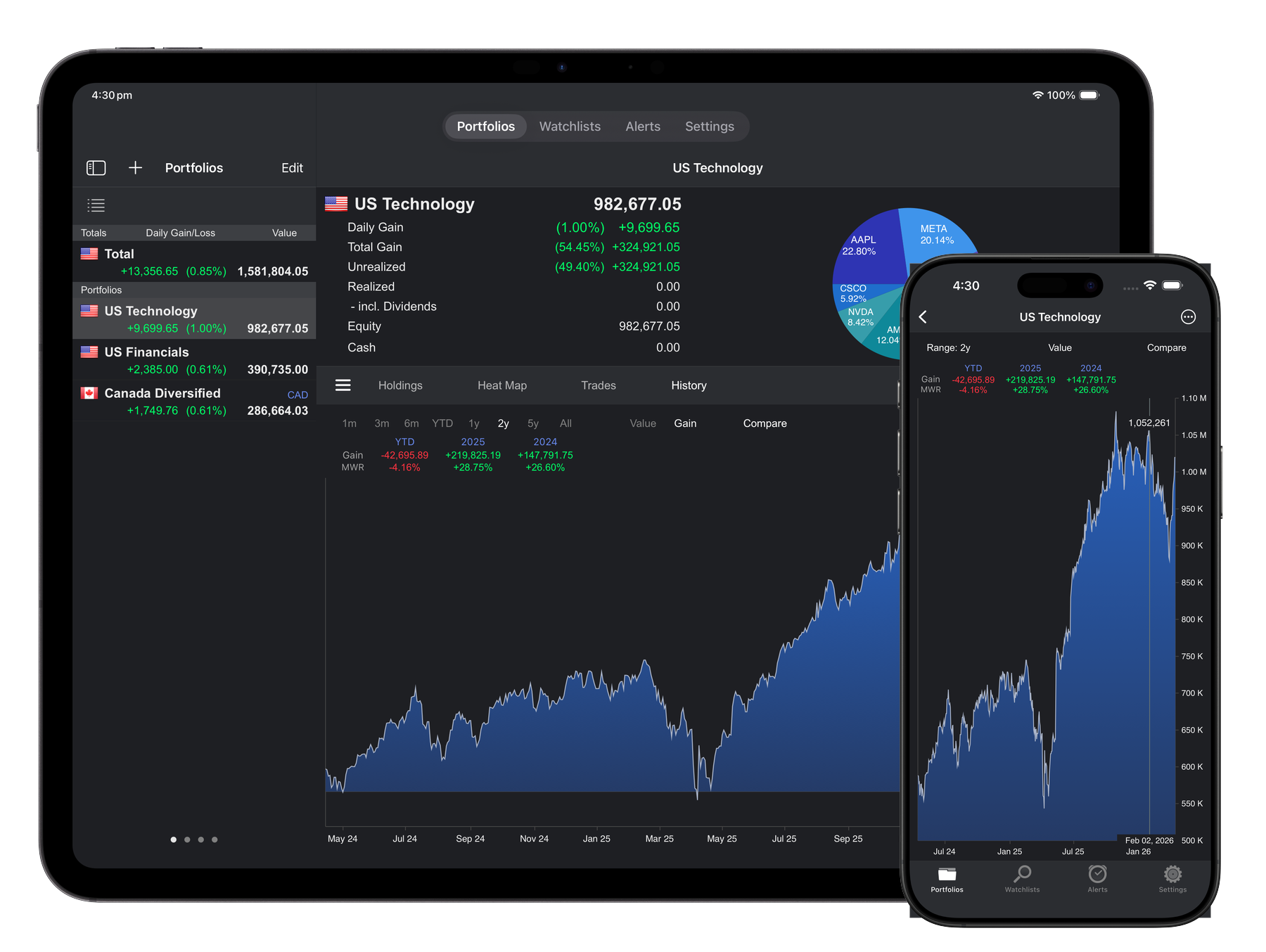Click the US flag on US Financials row

tap(89, 352)
